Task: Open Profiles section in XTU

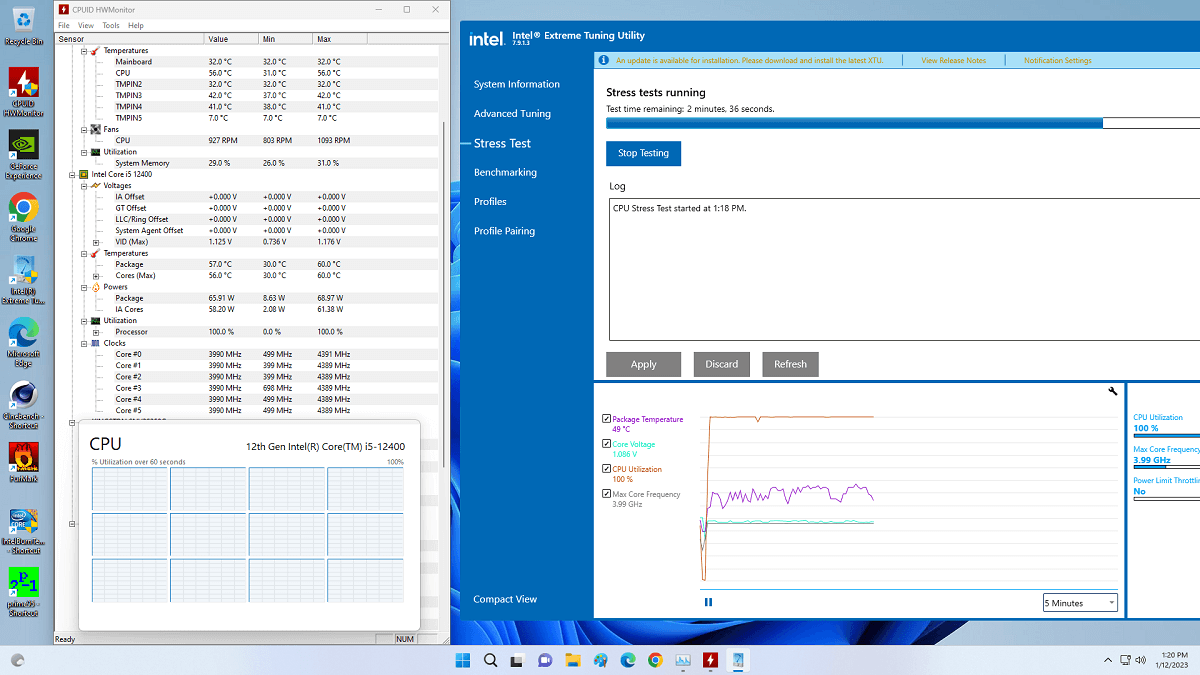Action: click(490, 201)
